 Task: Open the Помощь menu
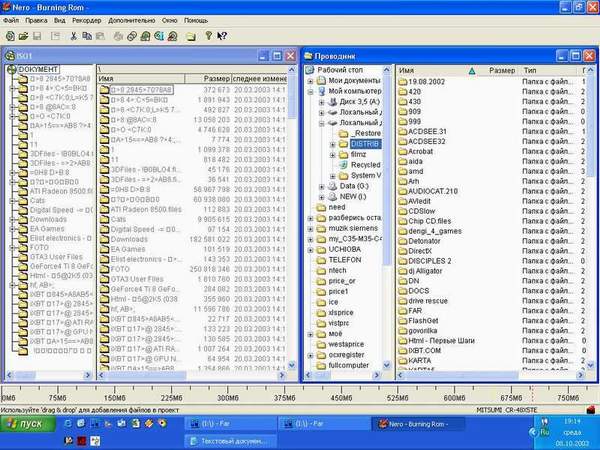tap(196, 19)
